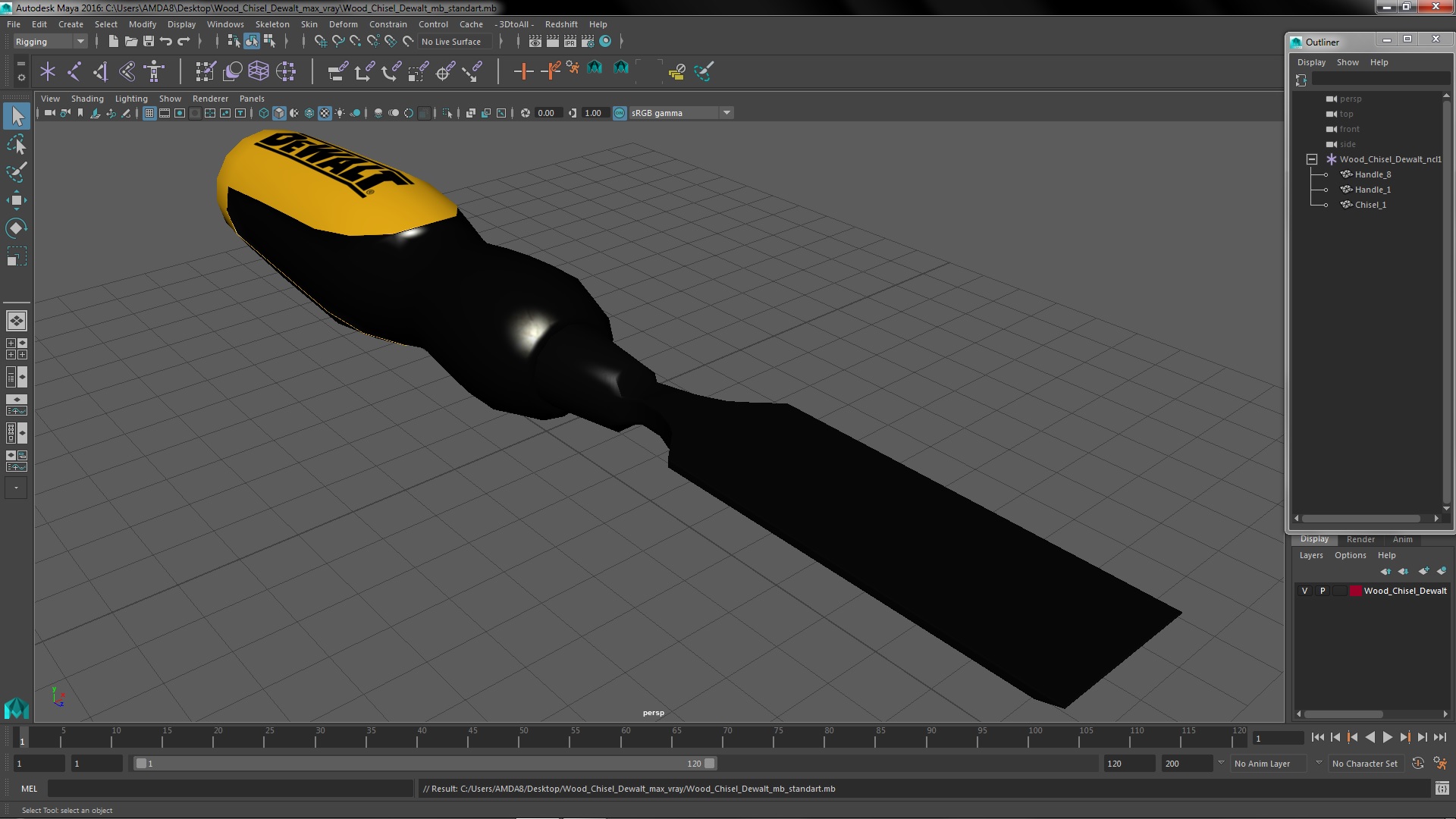Open the Character Set auto-key runner icon

[1439, 764]
